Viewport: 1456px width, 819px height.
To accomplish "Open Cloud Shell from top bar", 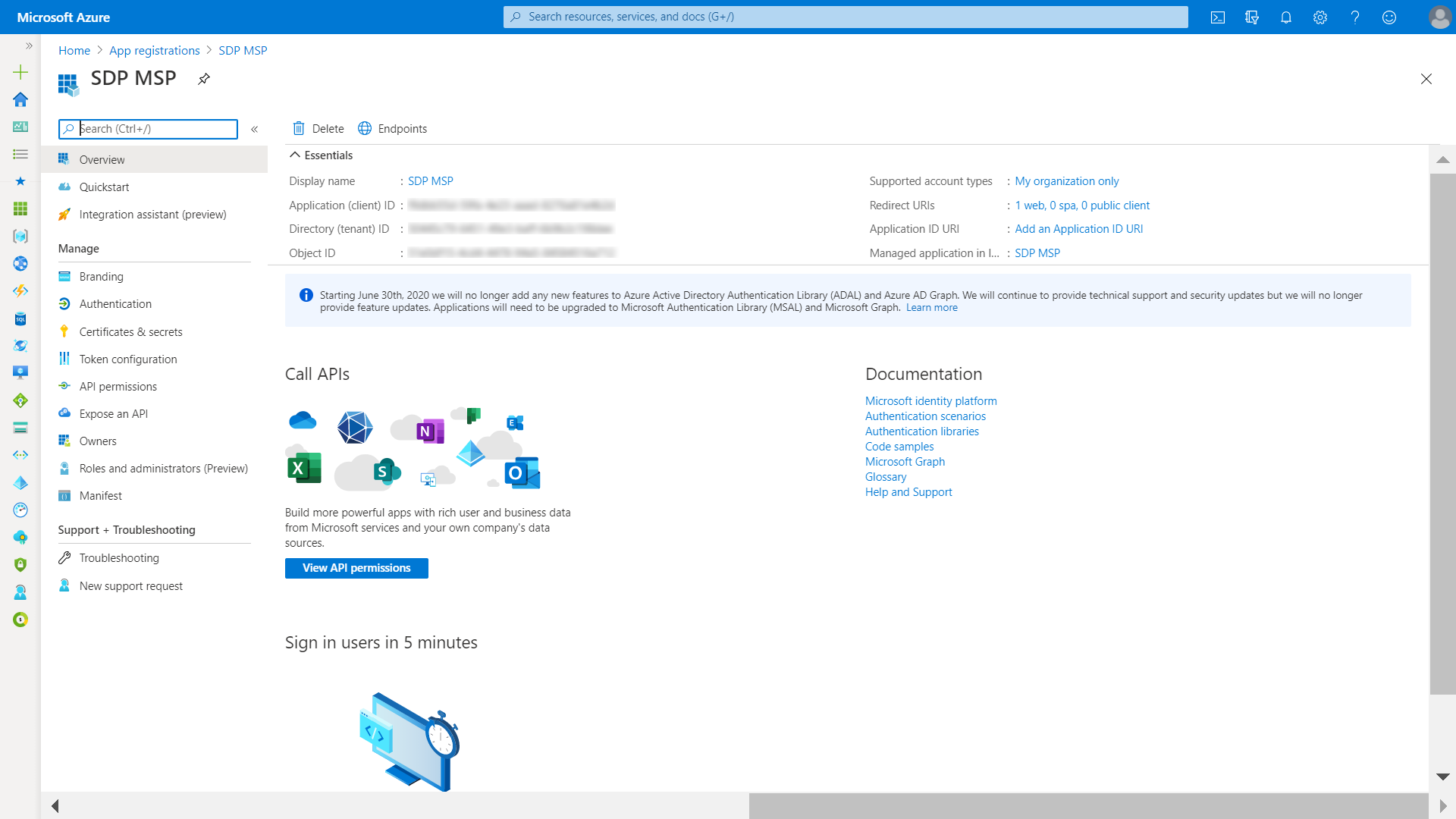I will tap(1218, 17).
